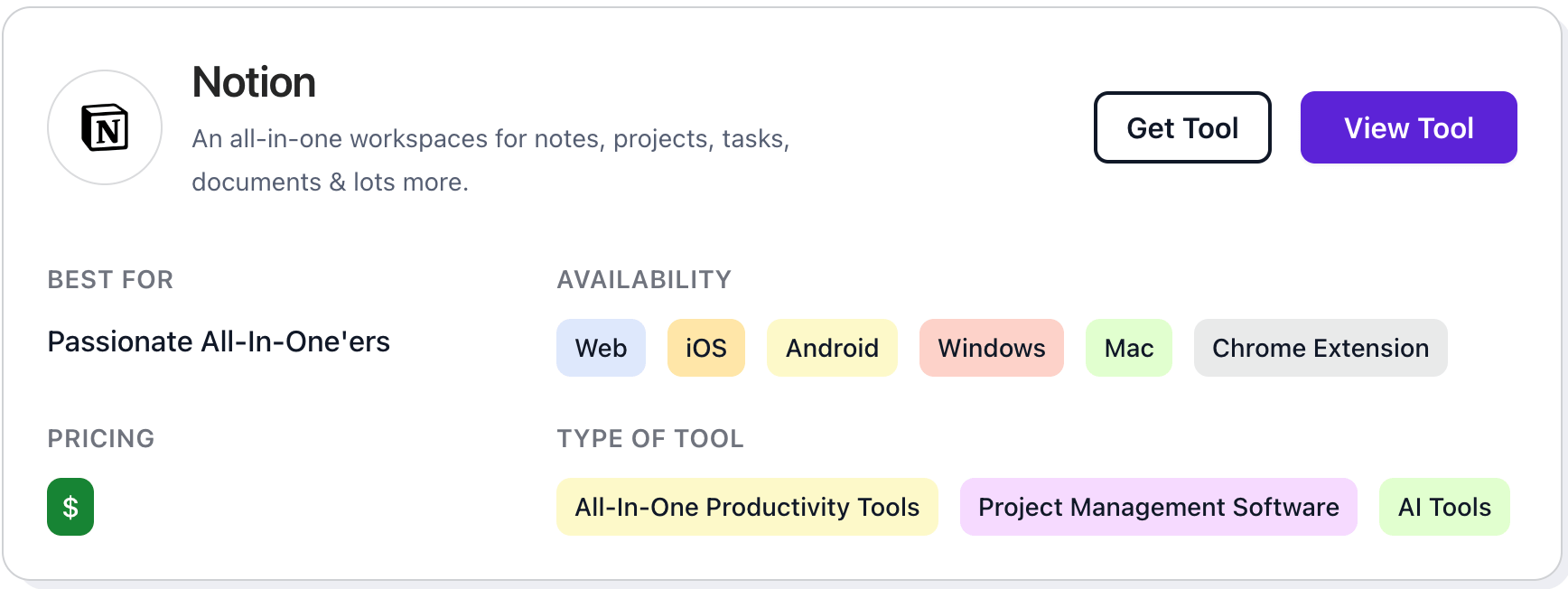Click the Passionate All-In-One'ers text
This screenshot has width=1568, height=589.
pos(219,341)
